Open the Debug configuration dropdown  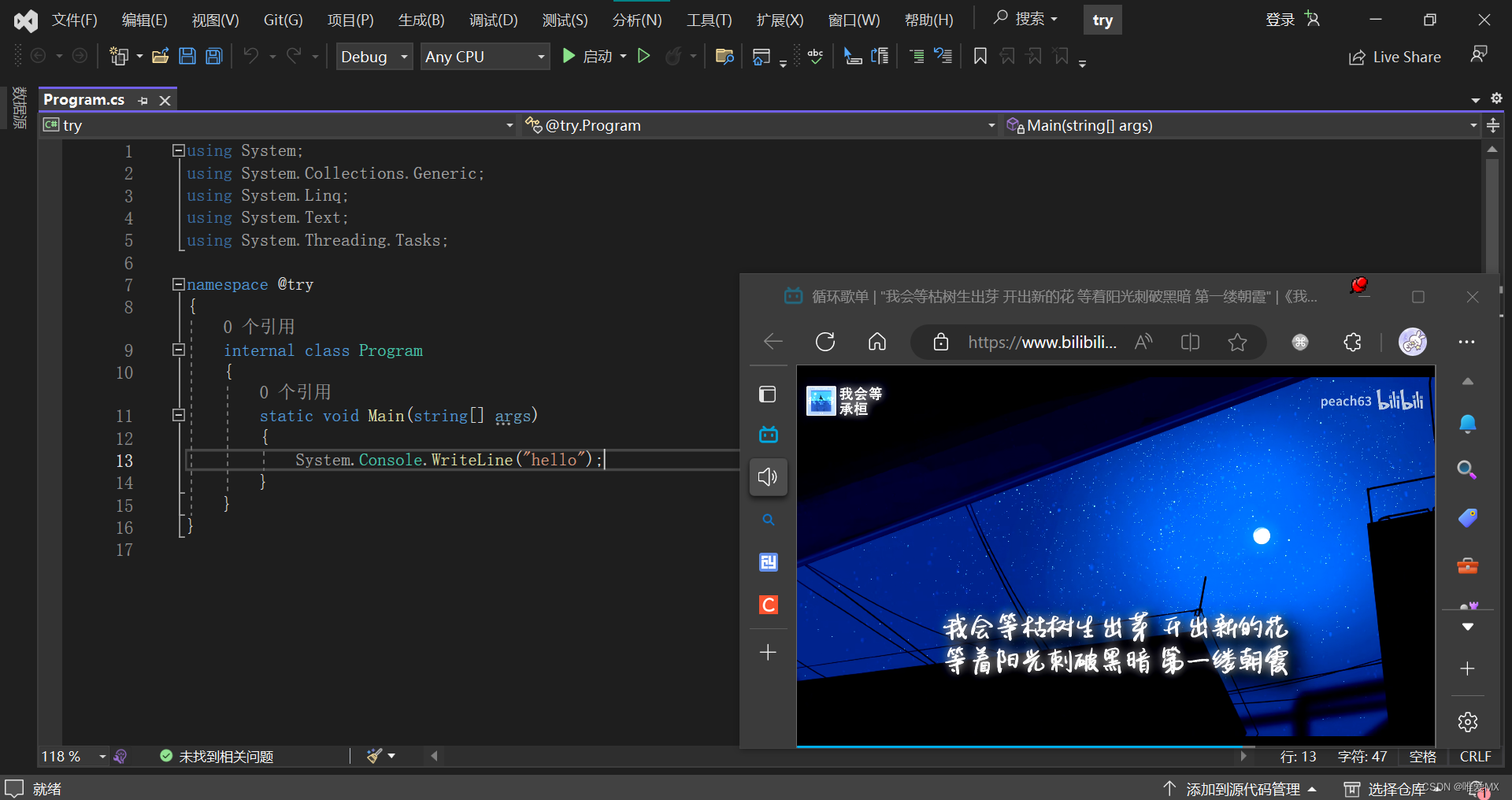(374, 57)
